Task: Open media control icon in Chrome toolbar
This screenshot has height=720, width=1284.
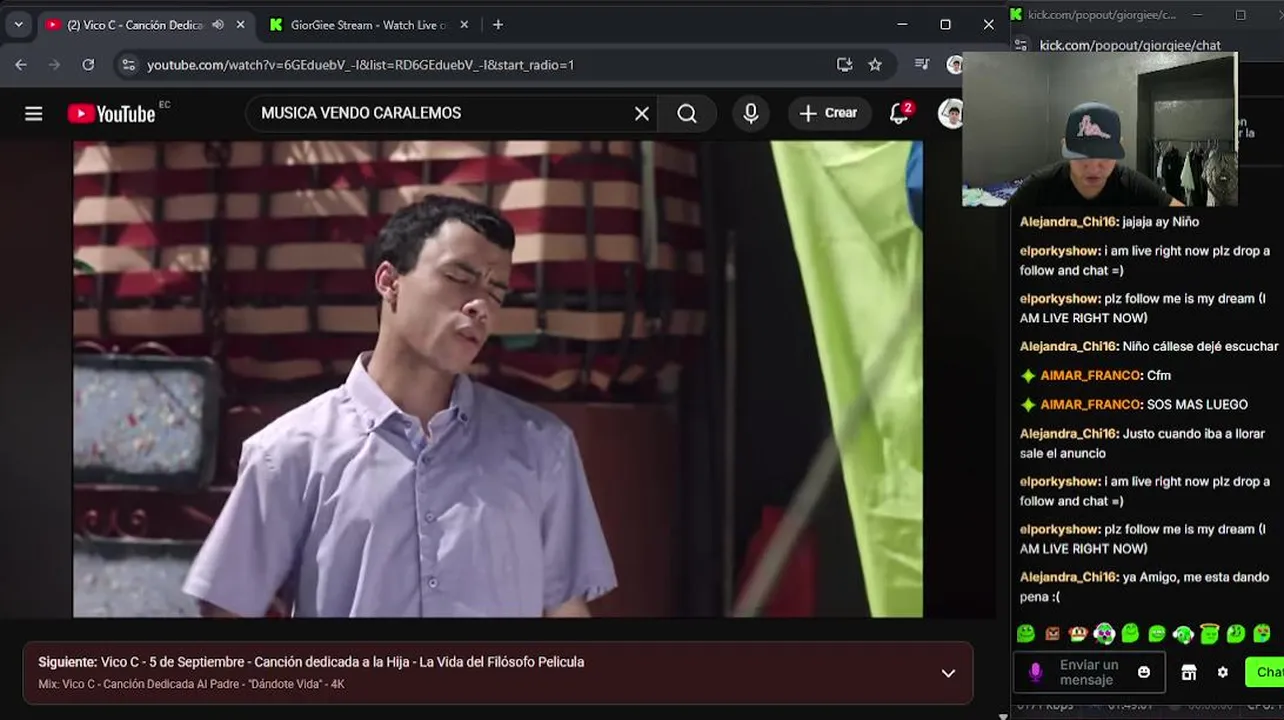Action: click(922, 65)
